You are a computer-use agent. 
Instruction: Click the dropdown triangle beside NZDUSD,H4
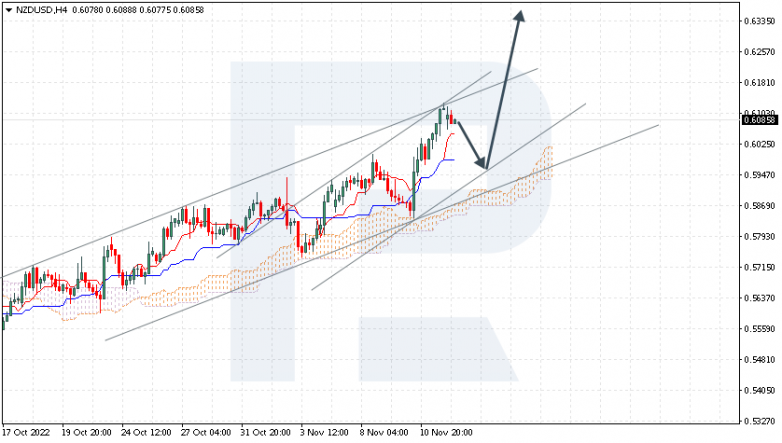pyautogui.click(x=8, y=10)
